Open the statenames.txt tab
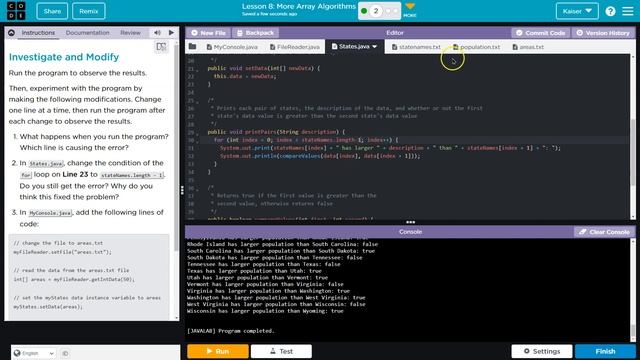 (416, 47)
